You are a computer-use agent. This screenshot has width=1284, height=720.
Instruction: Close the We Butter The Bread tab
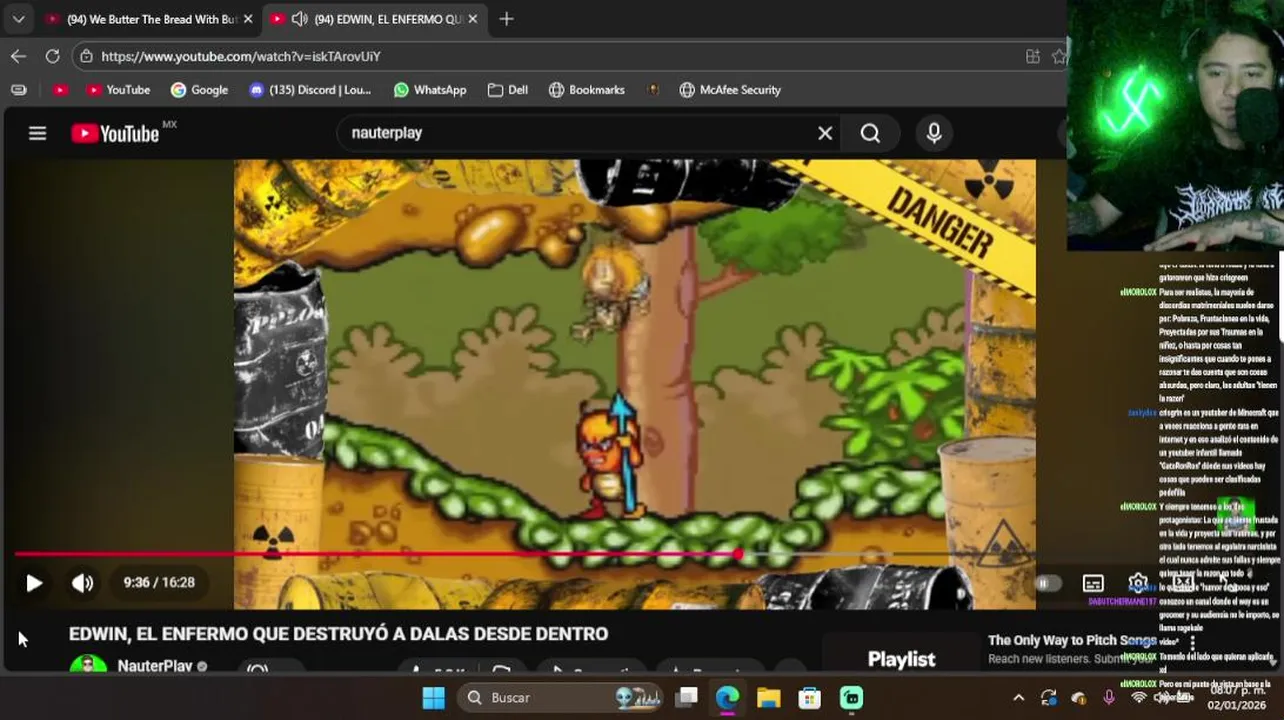[x=248, y=19]
